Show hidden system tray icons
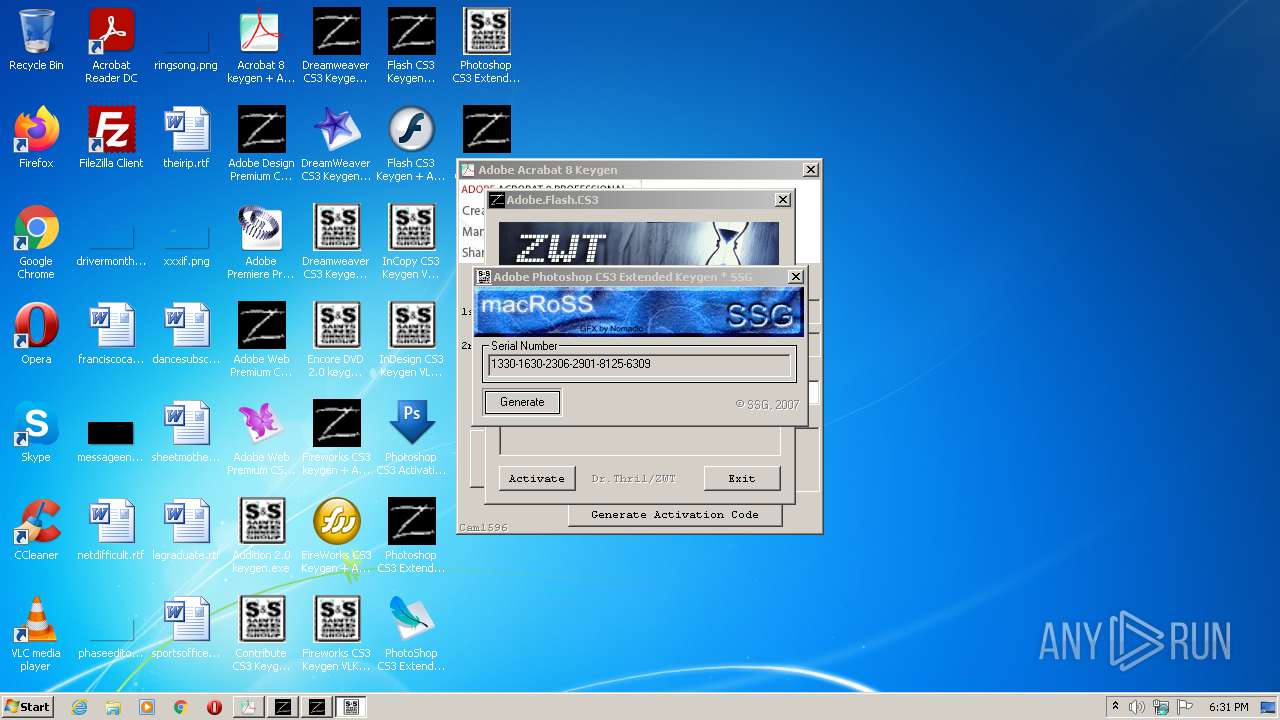Screen dimensions: 1280x720 click(x=1115, y=707)
